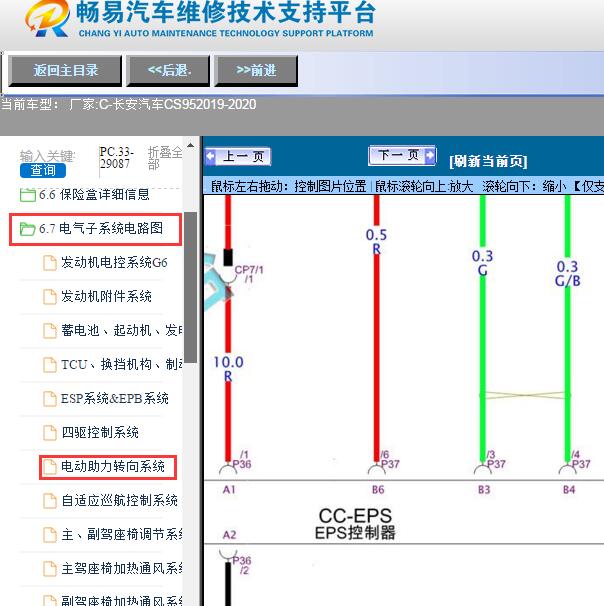Click the sidebar vertical scrollbar thumb
The width and height of the screenshot is (604, 606).
(190, 288)
